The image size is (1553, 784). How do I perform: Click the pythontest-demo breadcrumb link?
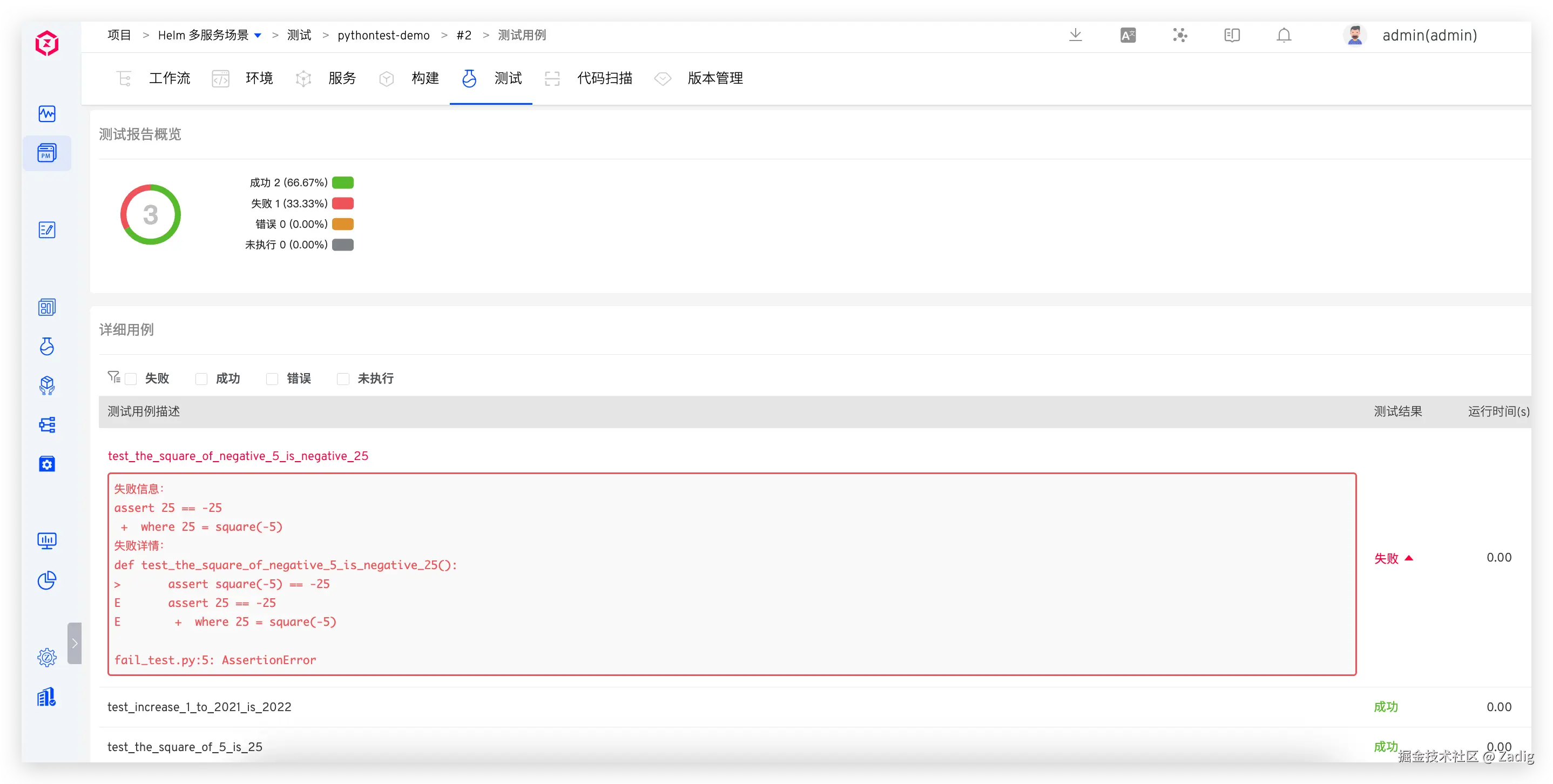tap(383, 36)
